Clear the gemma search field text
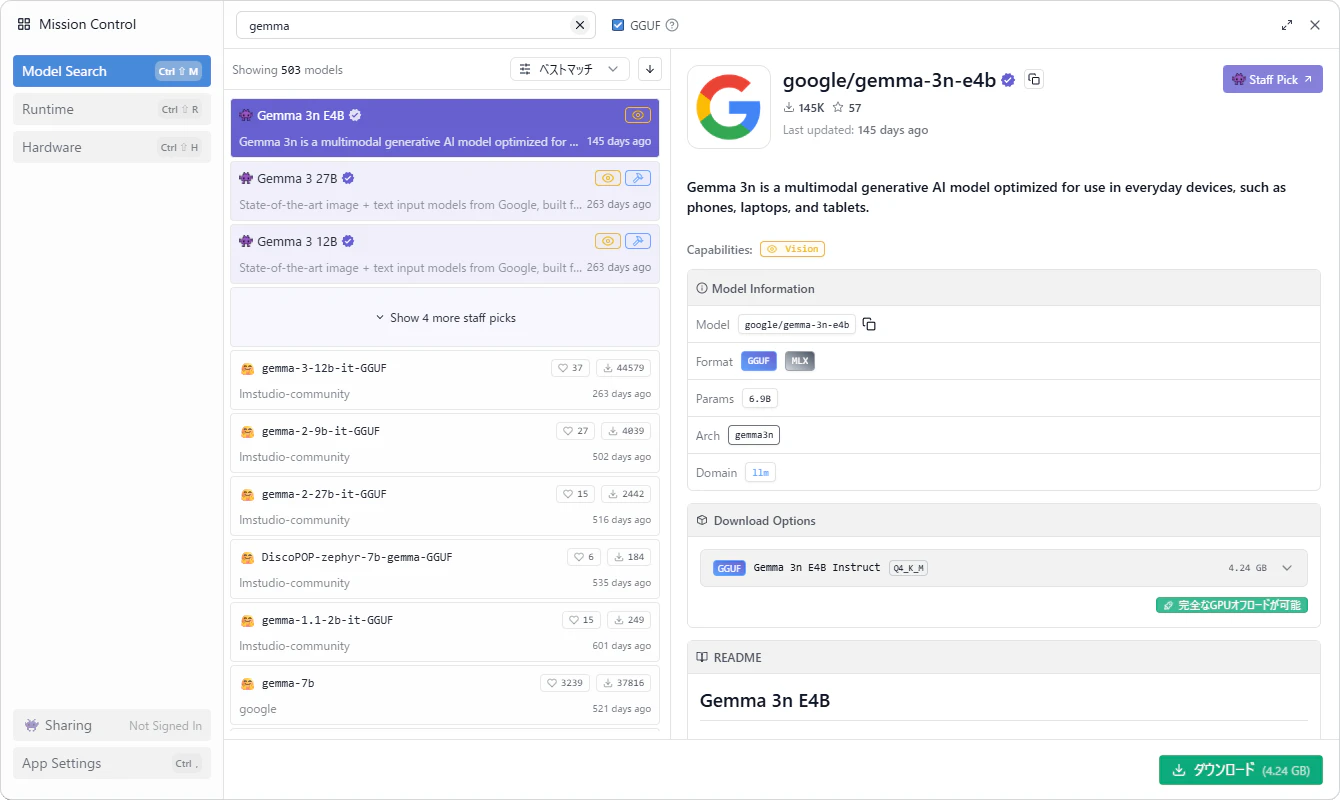This screenshot has width=1340, height=800. pyautogui.click(x=579, y=25)
